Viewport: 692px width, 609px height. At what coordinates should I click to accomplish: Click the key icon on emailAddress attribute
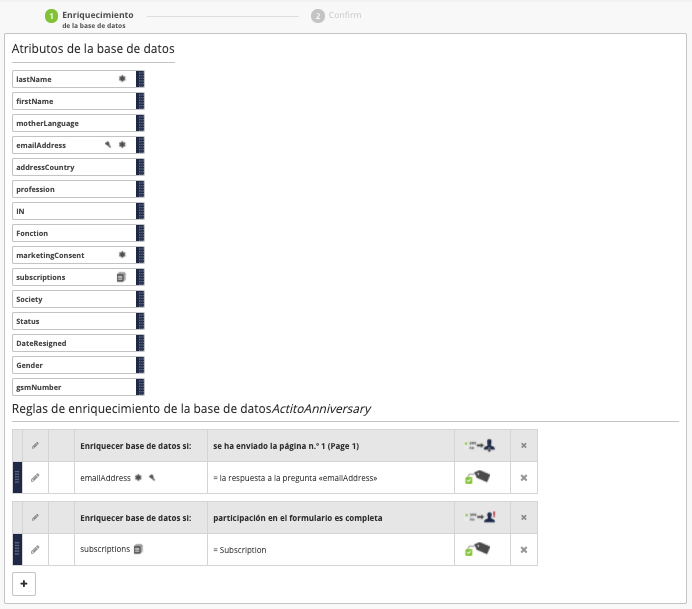(x=108, y=145)
